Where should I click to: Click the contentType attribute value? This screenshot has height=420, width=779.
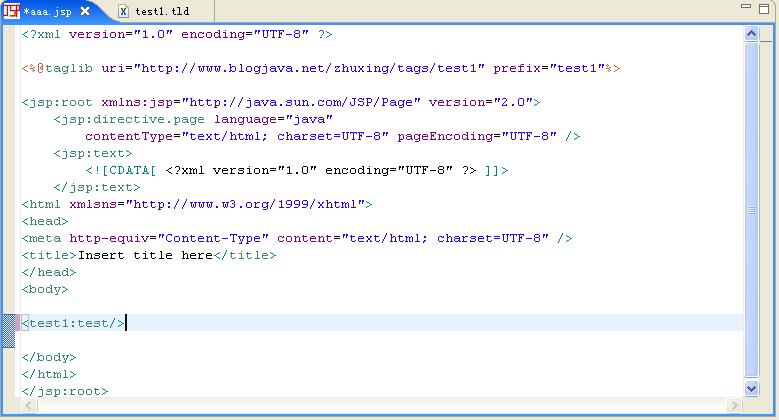285,136
